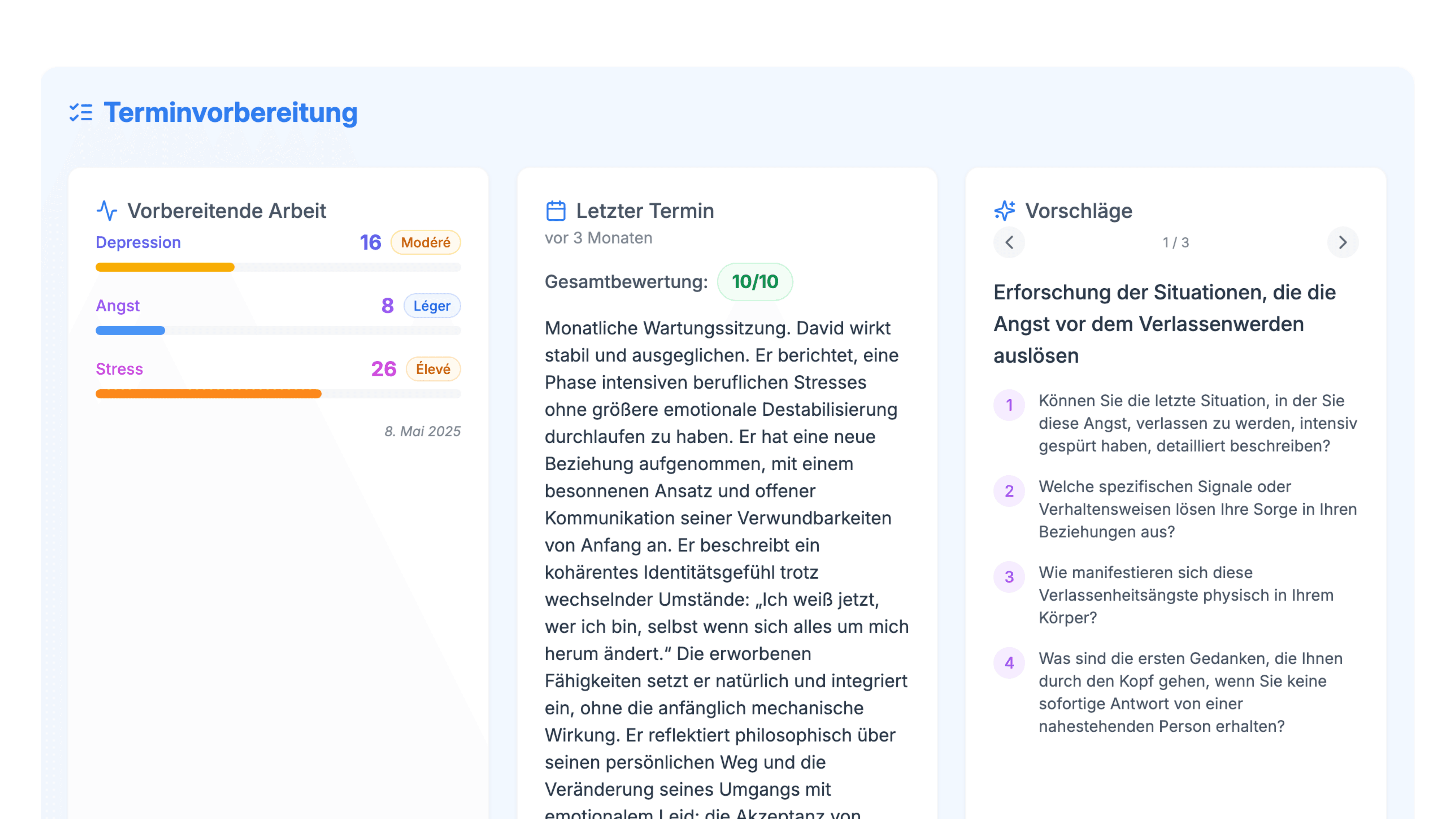Click the Stress progress bar
1456x819 pixels.
click(x=278, y=394)
